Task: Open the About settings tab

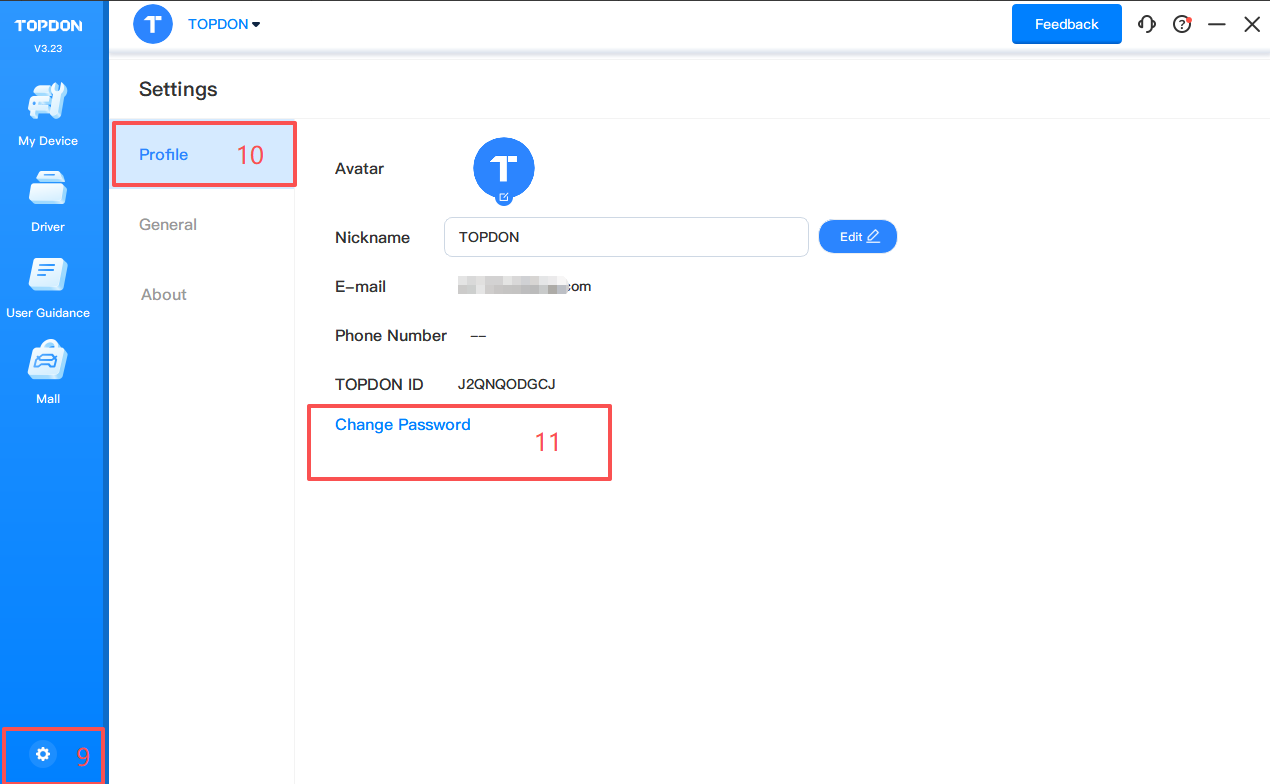Action: [x=164, y=295]
